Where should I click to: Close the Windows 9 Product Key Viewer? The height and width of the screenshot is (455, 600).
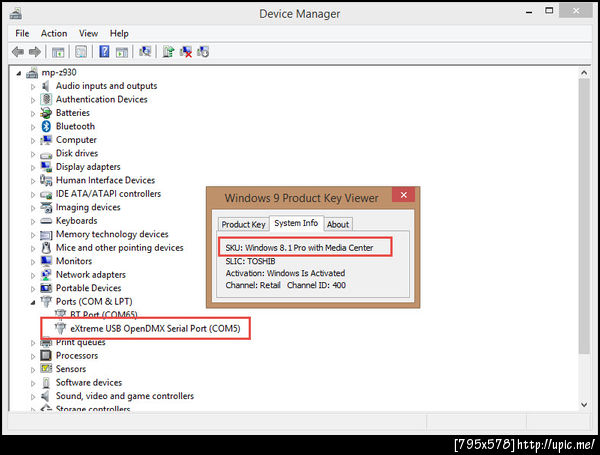coord(403,195)
